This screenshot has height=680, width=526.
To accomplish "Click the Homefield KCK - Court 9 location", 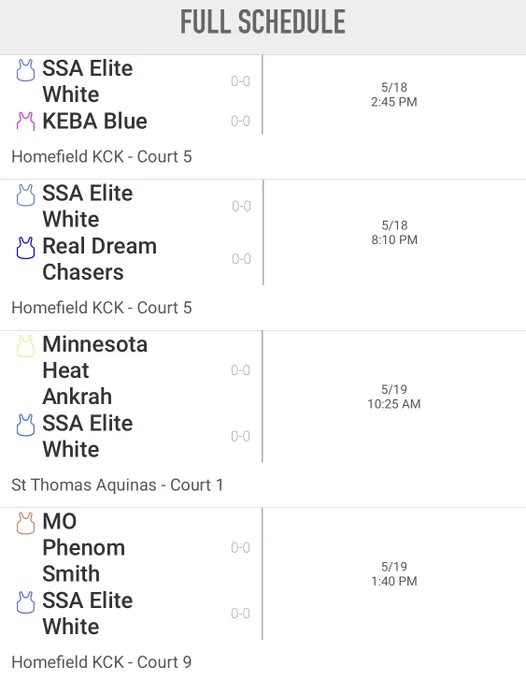I will click(101, 662).
